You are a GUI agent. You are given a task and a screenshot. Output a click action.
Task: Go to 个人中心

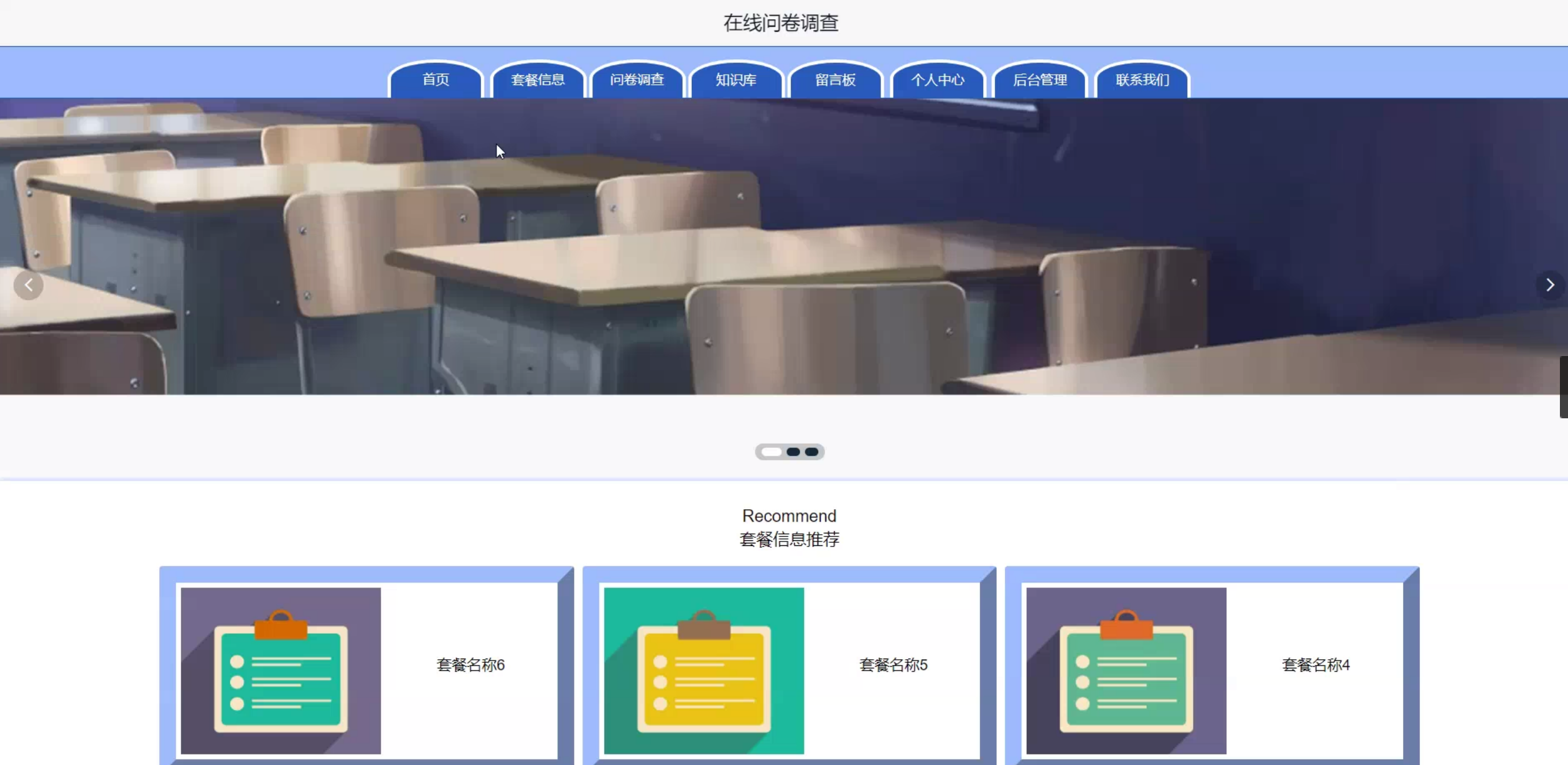tap(938, 80)
